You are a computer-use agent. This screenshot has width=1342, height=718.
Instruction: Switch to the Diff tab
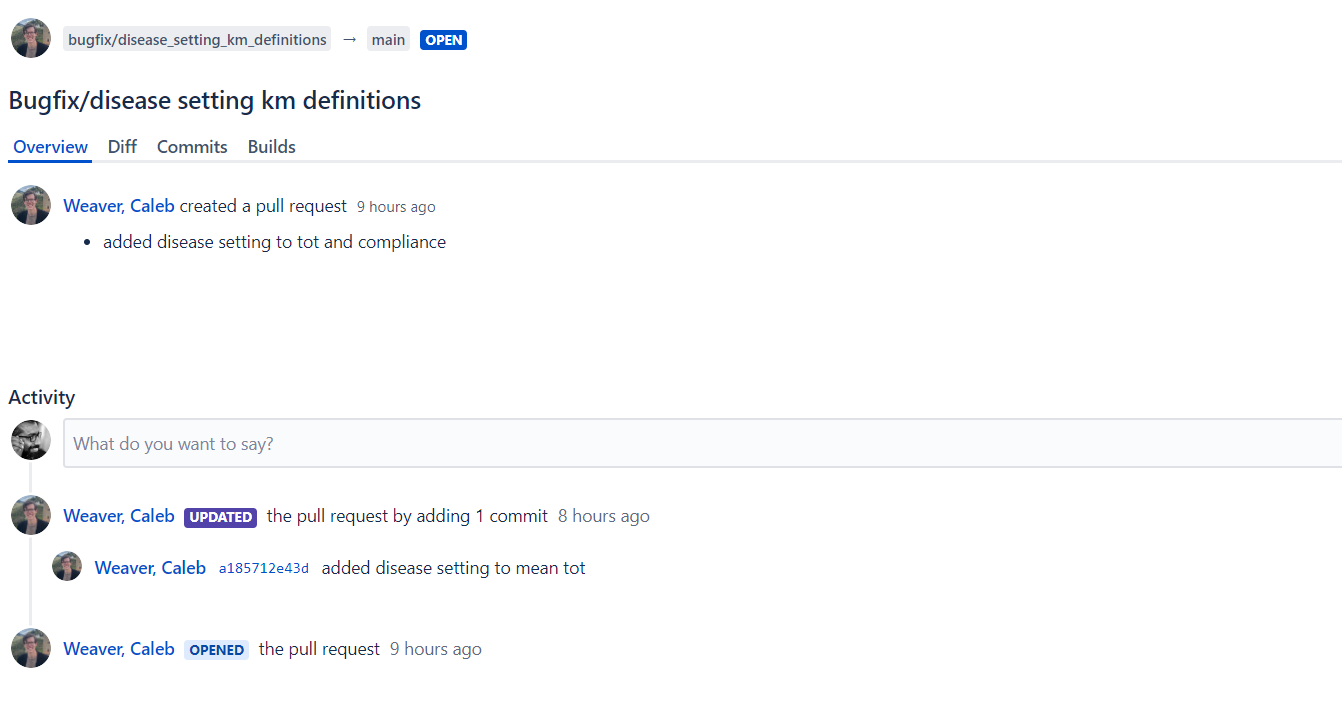(x=122, y=146)
